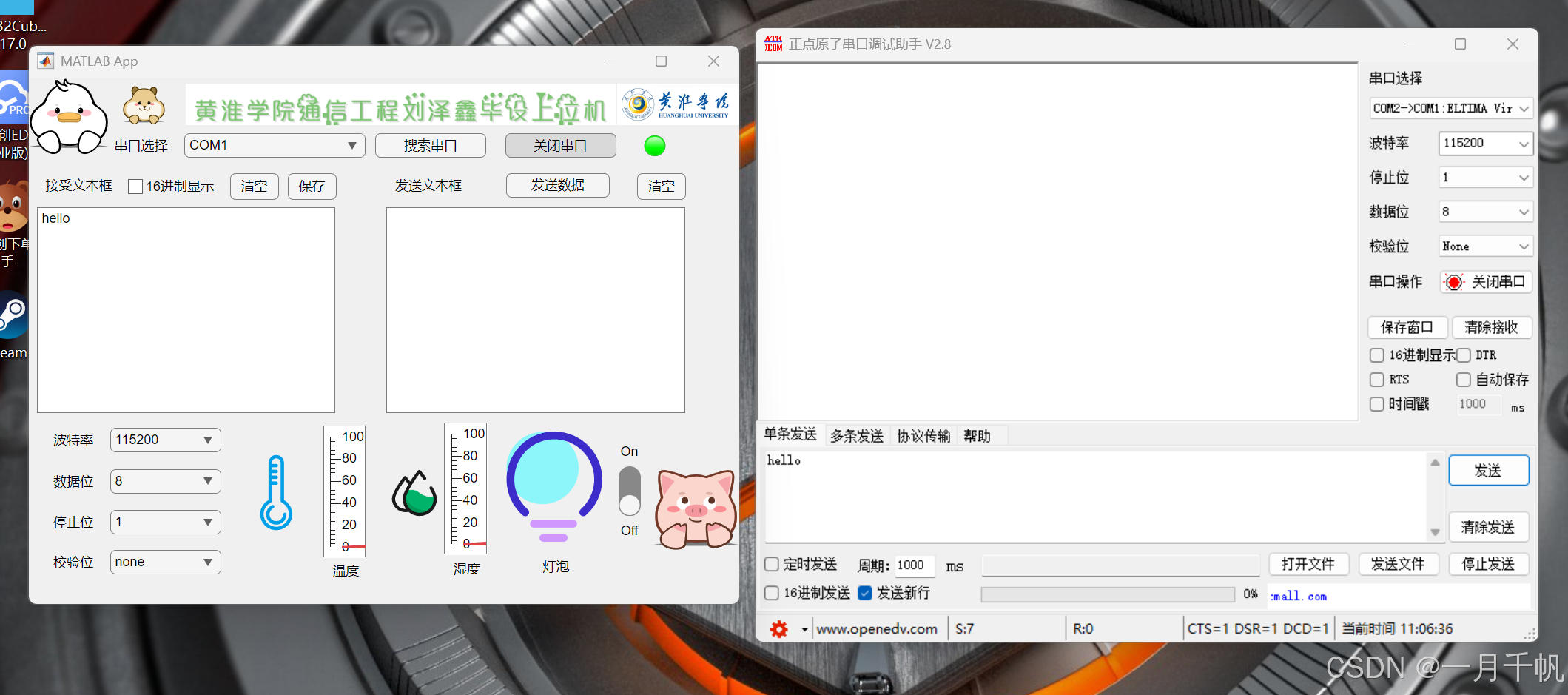Viewport: 1568px width, 695px height.
Task: Toggle 16进制显示 checkbox in MATLAB App
Action: pos(135,187)
